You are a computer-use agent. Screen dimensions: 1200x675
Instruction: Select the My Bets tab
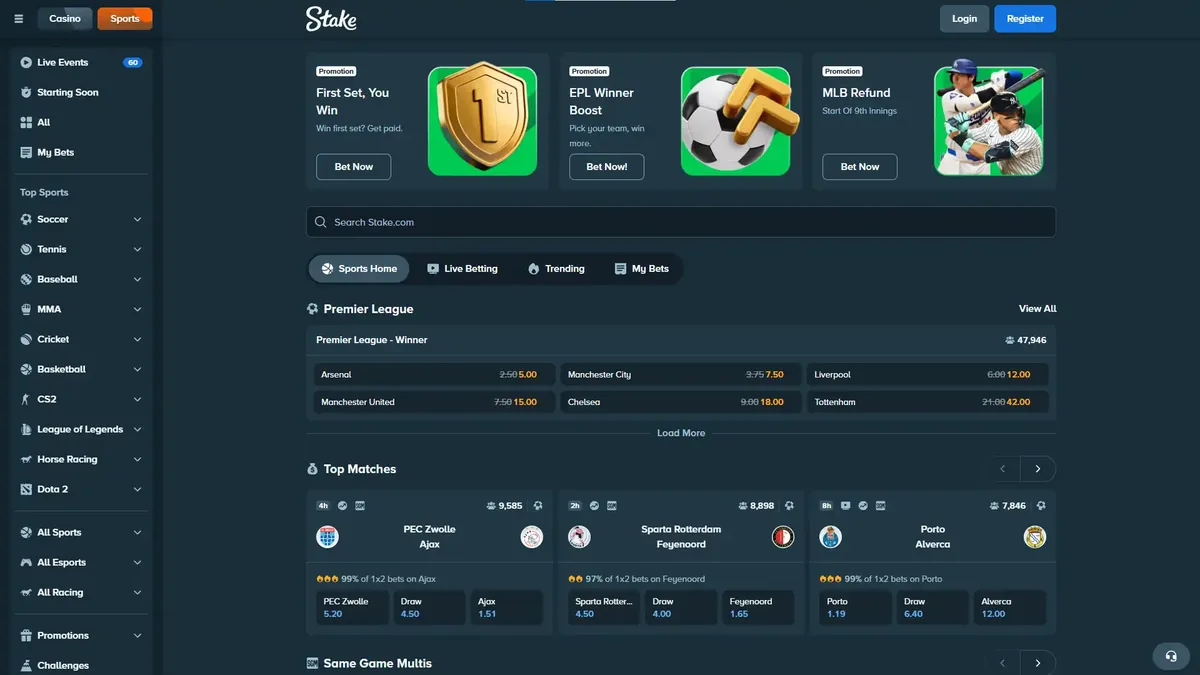tap(641, 269)
